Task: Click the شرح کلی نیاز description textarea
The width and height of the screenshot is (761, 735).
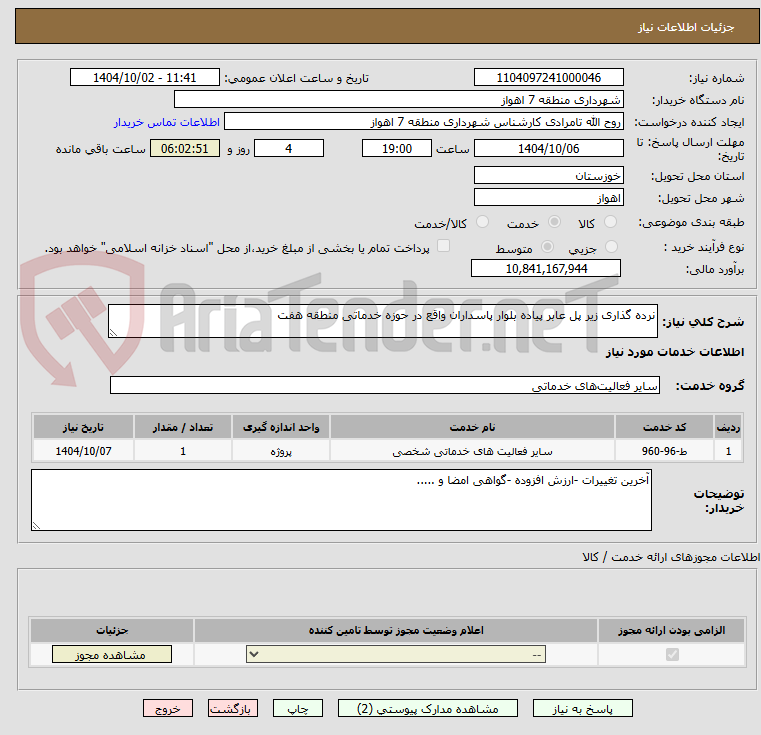Action: click(x=382, y=321)
